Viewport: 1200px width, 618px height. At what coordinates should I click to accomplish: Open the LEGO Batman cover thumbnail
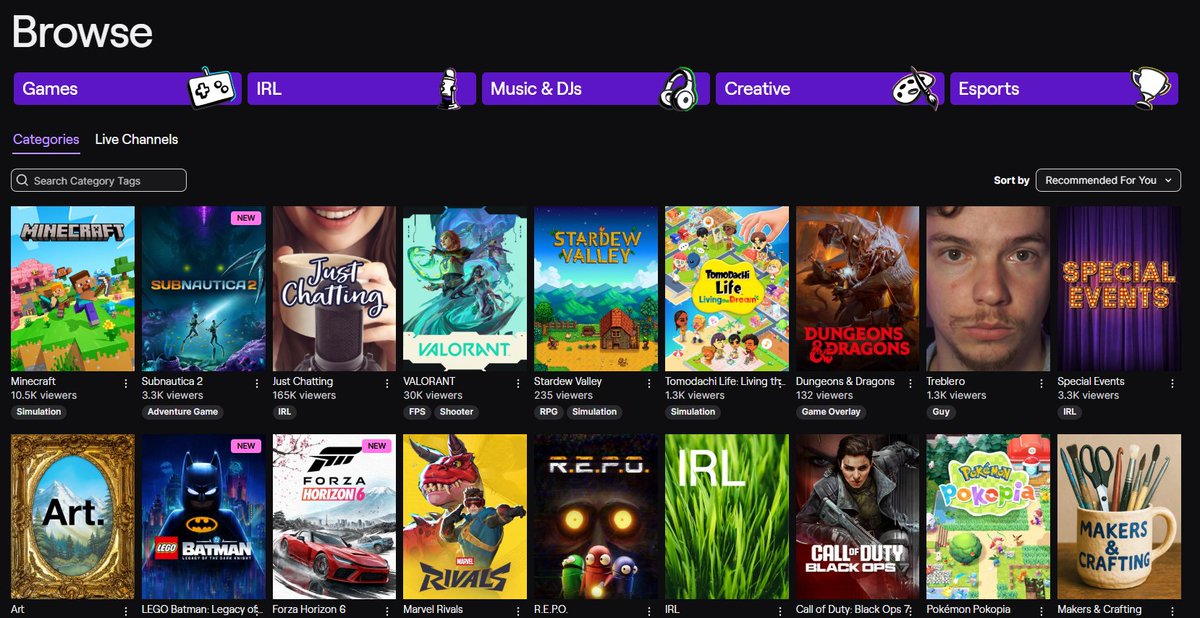(x=204, y=516)
